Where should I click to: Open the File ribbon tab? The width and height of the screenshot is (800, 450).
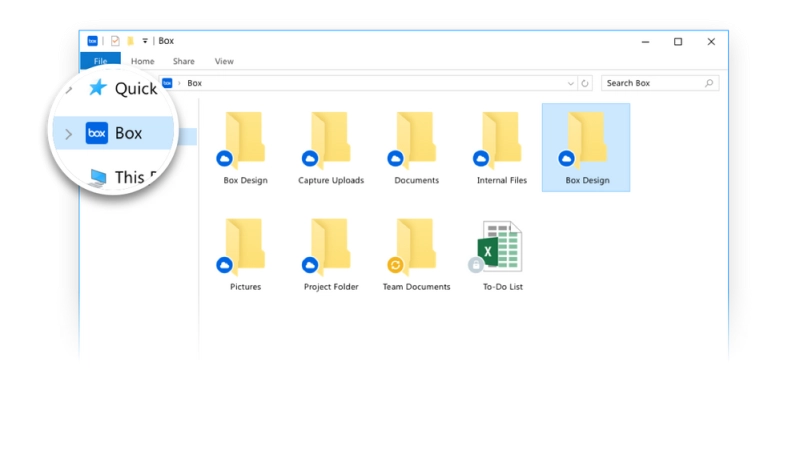101,61
